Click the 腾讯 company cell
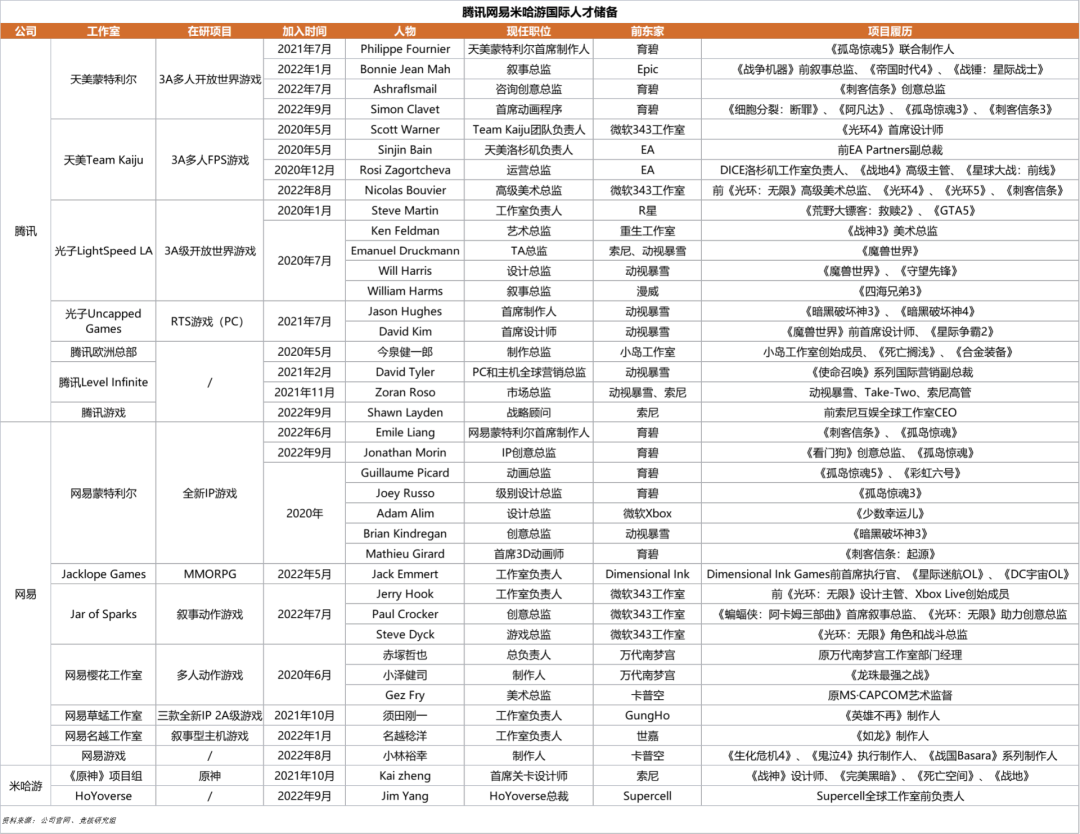 tap(25, 231)
